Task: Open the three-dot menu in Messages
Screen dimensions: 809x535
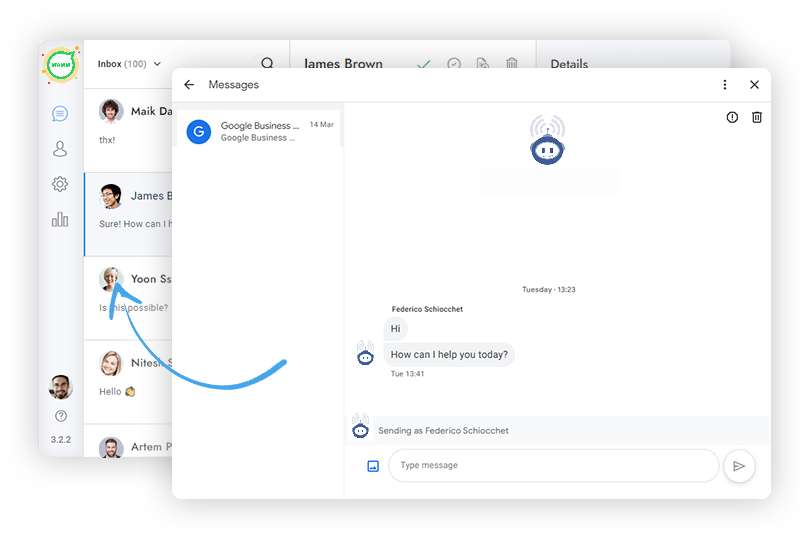Action: point(725,85)
